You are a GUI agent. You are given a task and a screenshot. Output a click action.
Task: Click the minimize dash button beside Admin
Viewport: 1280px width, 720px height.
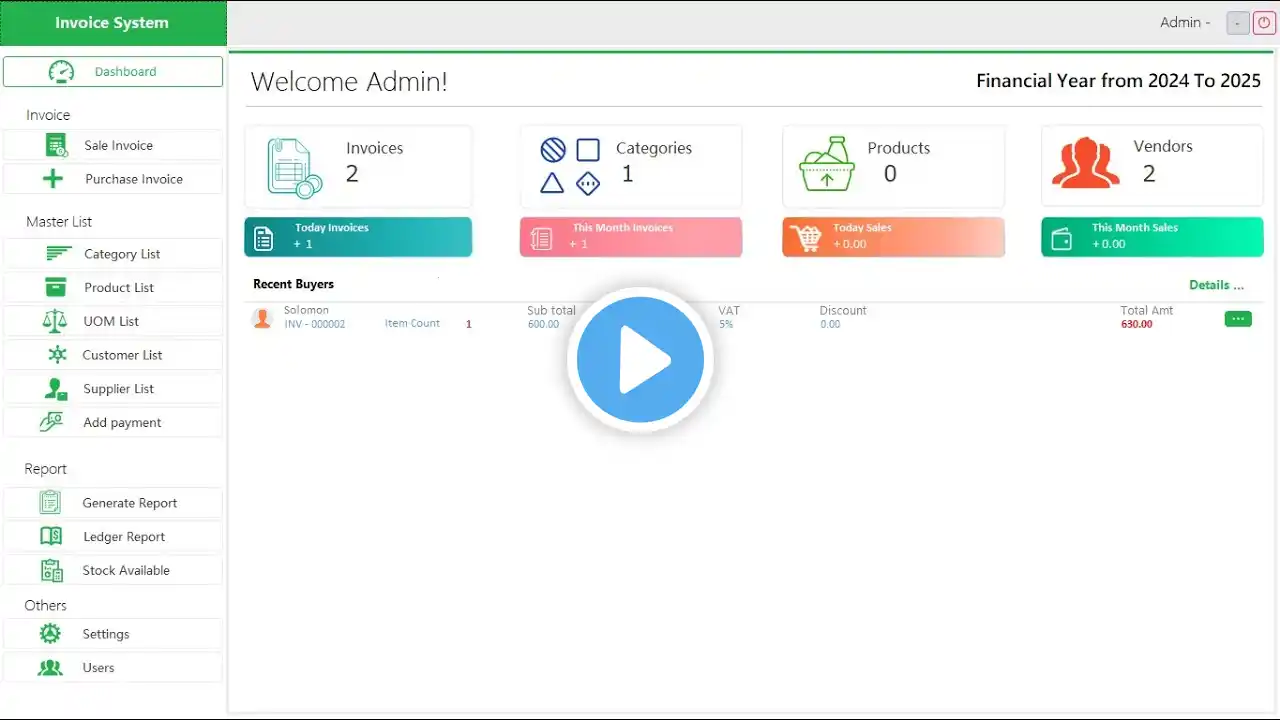tap(1238, 23)
